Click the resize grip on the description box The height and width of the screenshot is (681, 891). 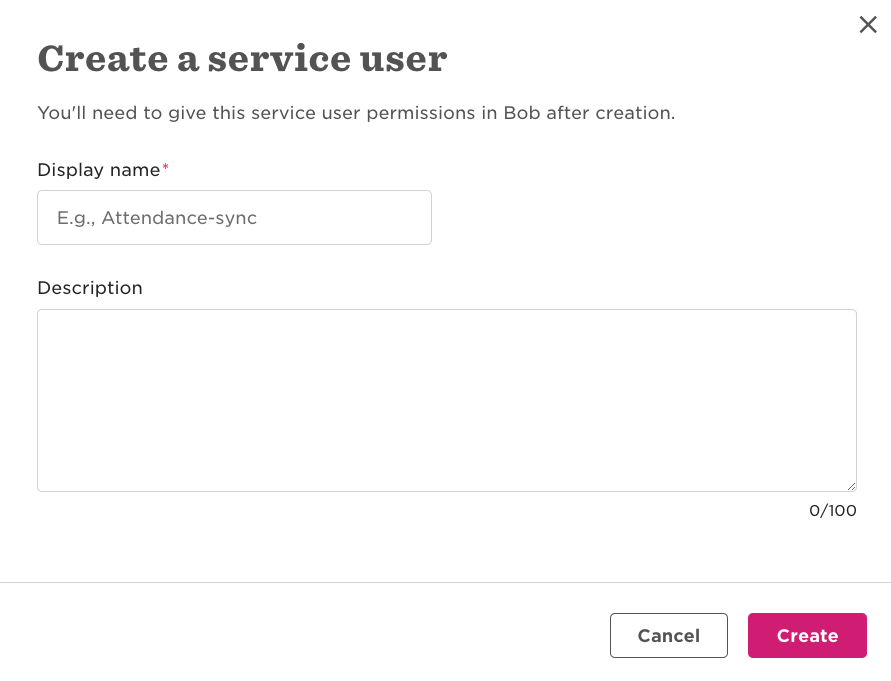pos(851,486)
